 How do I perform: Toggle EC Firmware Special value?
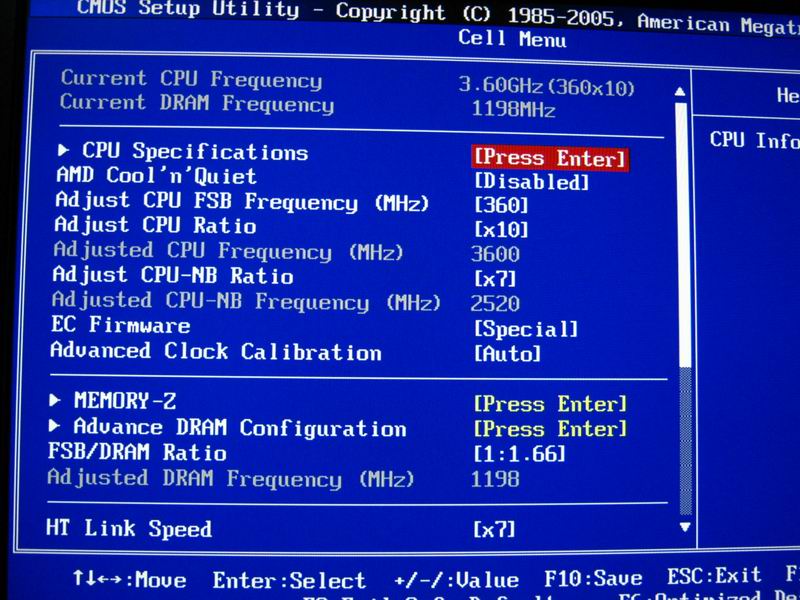[526, 329]
